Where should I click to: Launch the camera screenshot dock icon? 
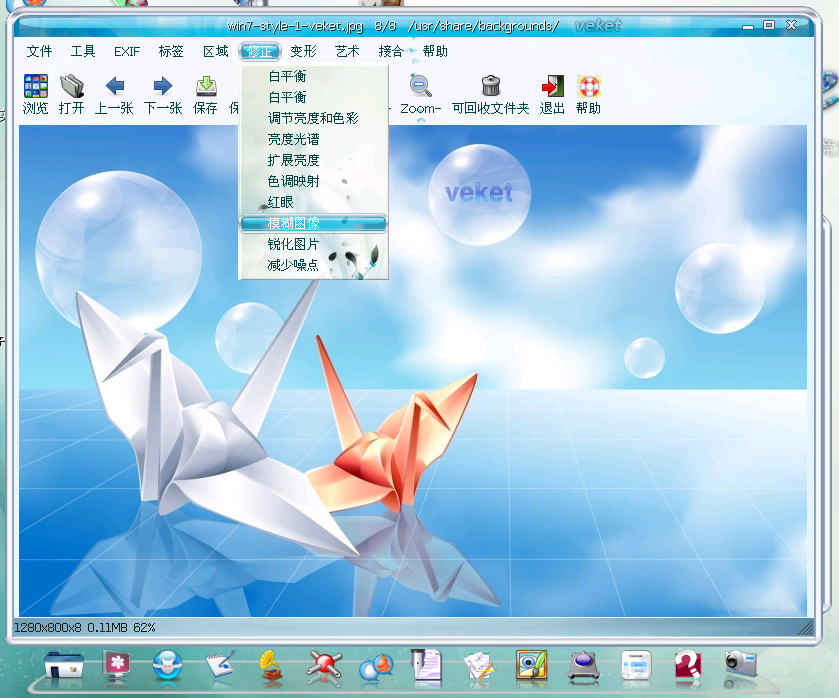(741, 665)
